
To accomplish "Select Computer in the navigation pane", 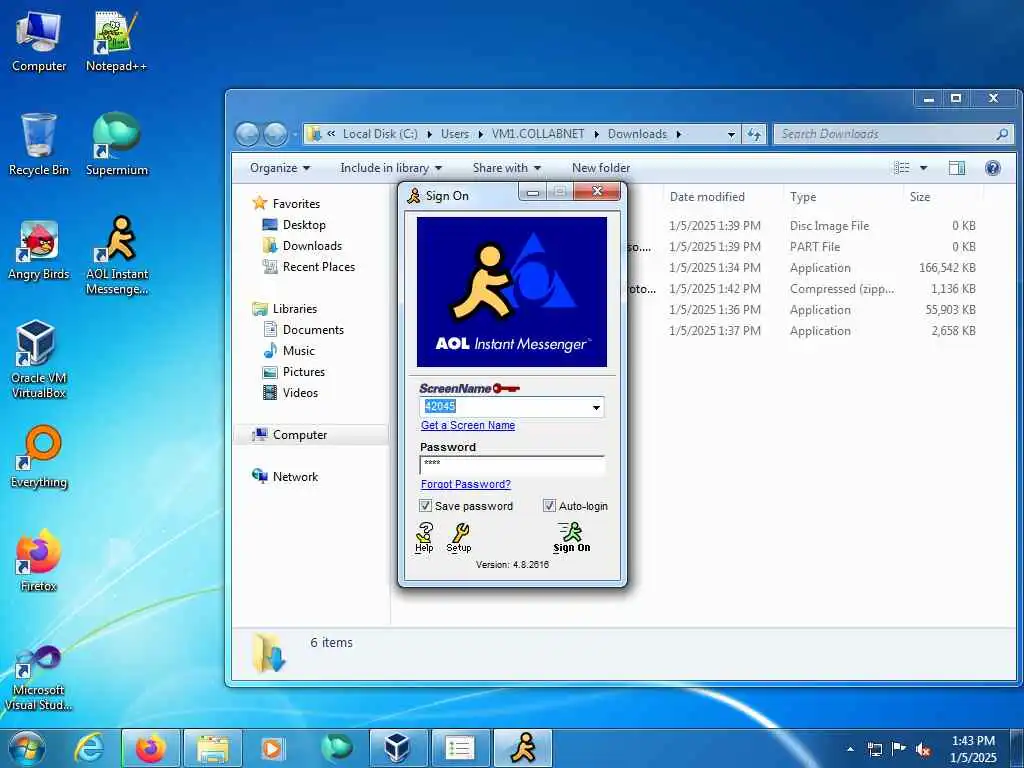I will click(x=311, y=435).
